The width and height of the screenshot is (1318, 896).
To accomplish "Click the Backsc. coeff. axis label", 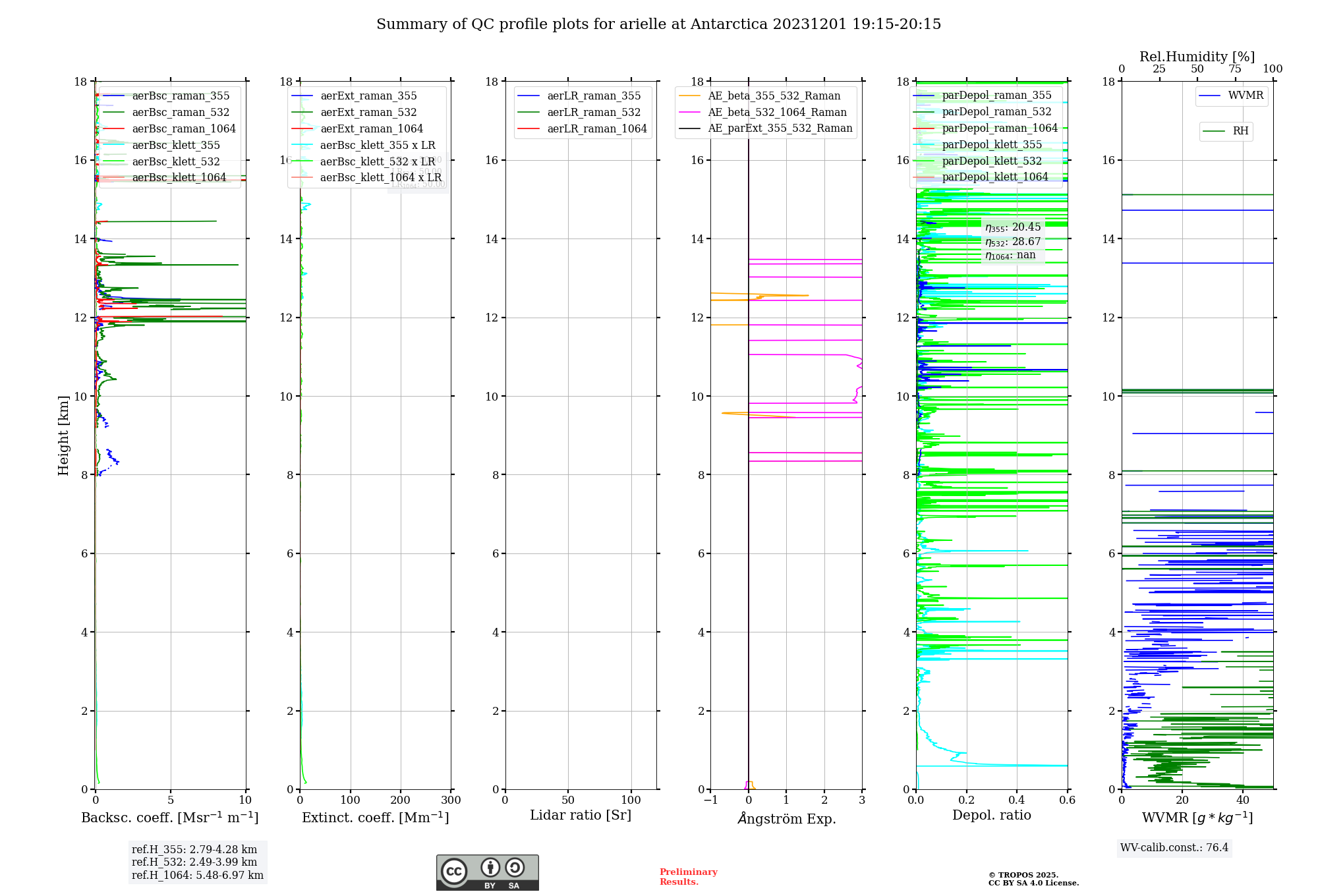I will tap(169, 818).
